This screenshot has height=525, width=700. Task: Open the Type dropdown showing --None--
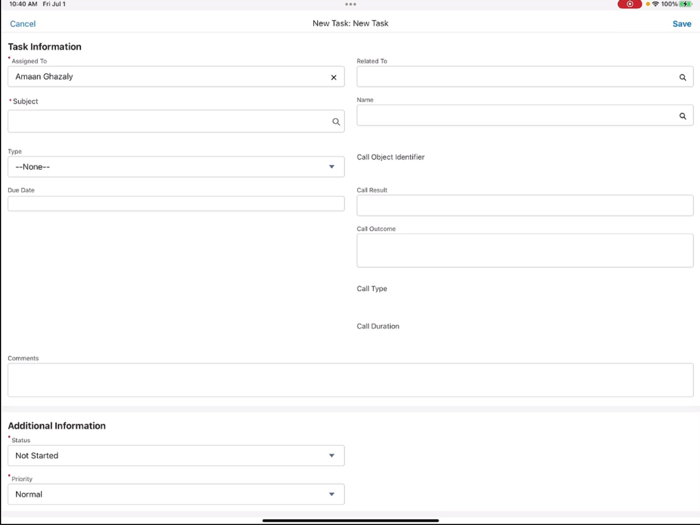click(176, 167)
